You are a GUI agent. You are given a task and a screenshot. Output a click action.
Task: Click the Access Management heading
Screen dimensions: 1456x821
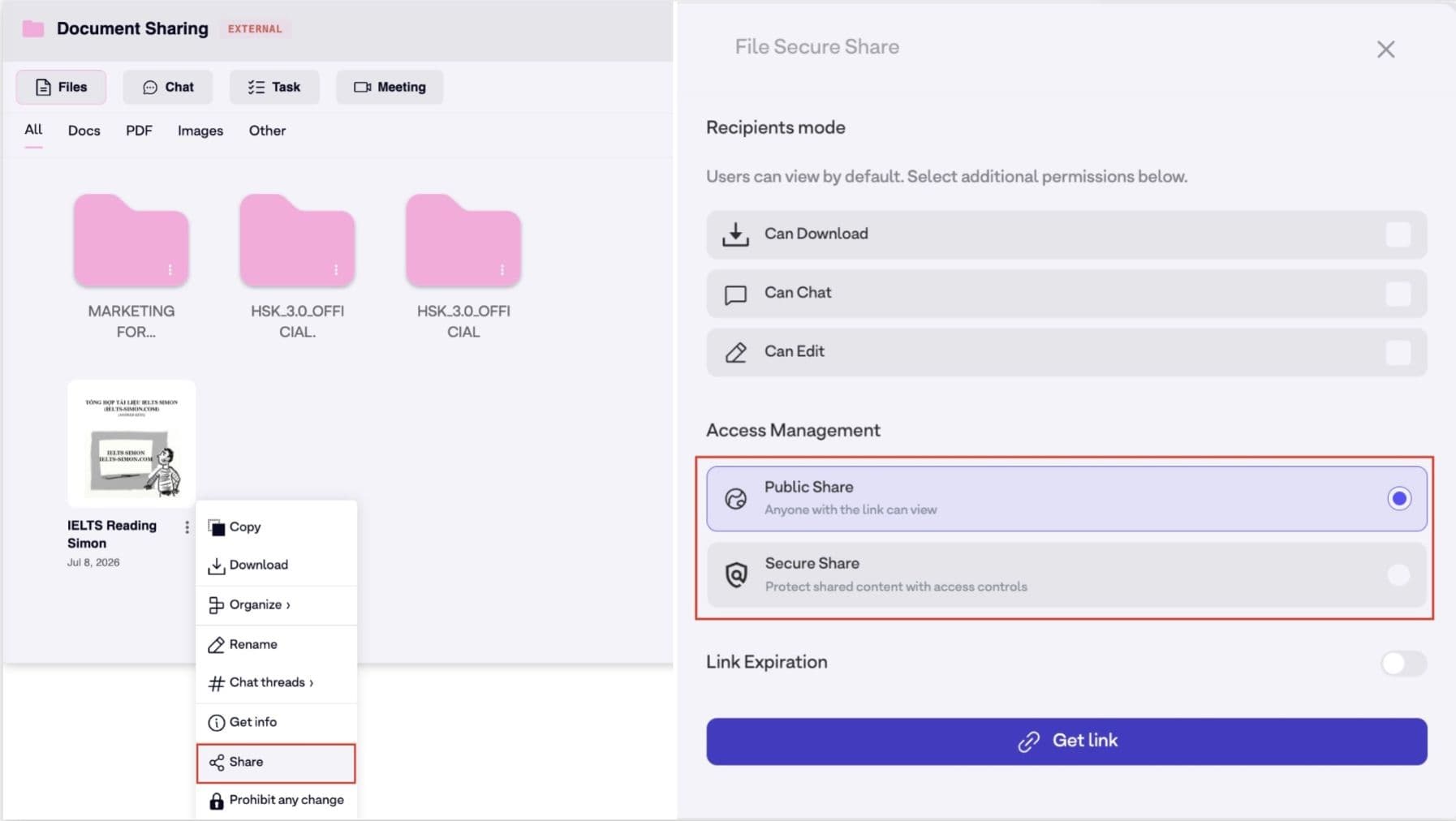coord(793,430)
